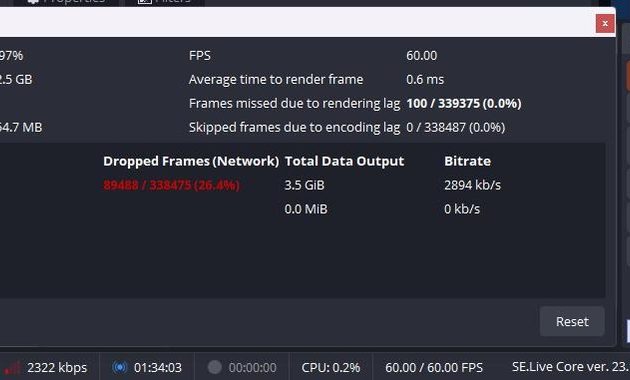Click the frames missed due to rendering lag value
Image resolution: width=630 pixels, height=380 pixels.
464,104
